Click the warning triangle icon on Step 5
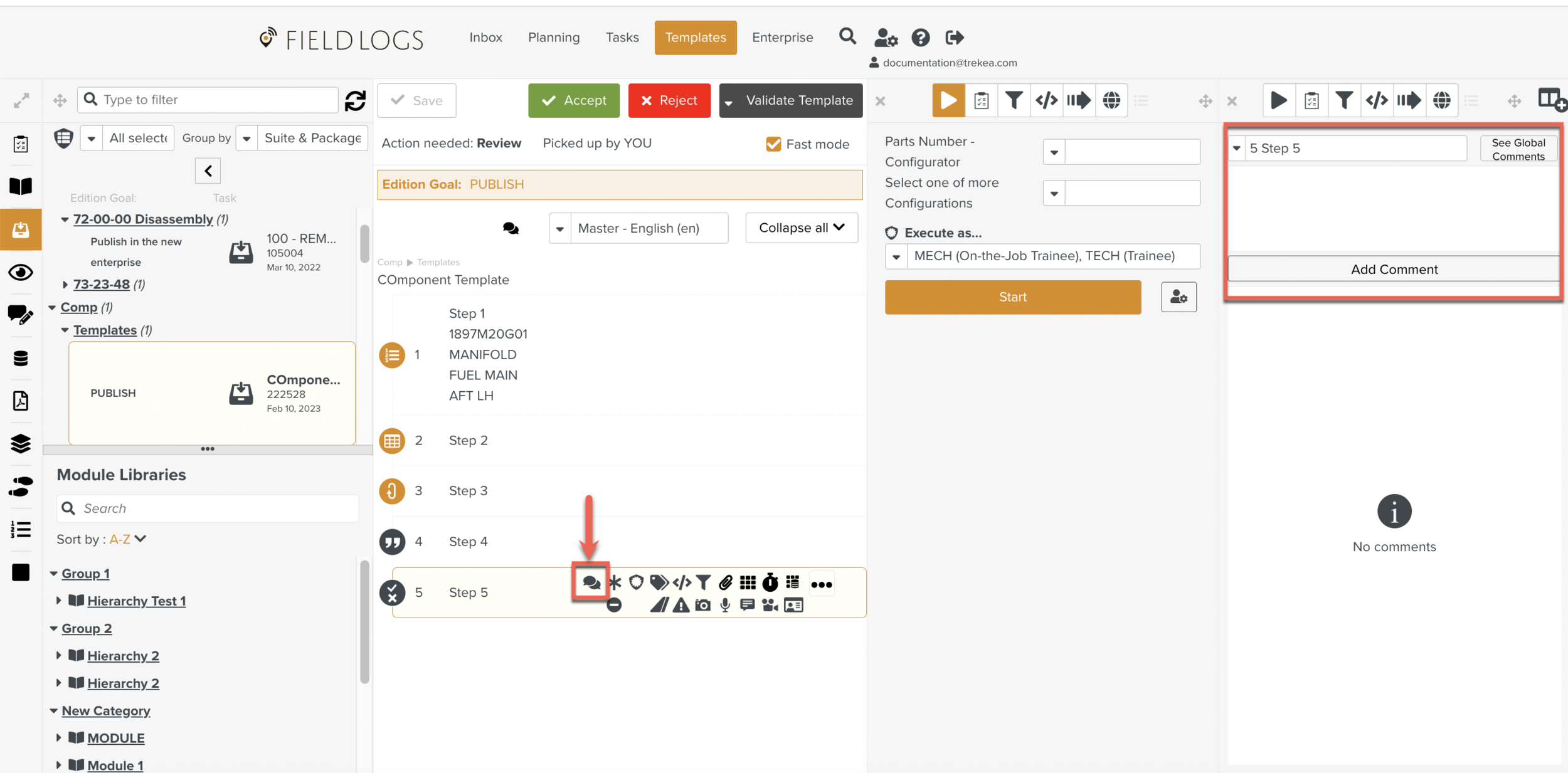This screenshot has width=1568, height=773. click(681, 605)
